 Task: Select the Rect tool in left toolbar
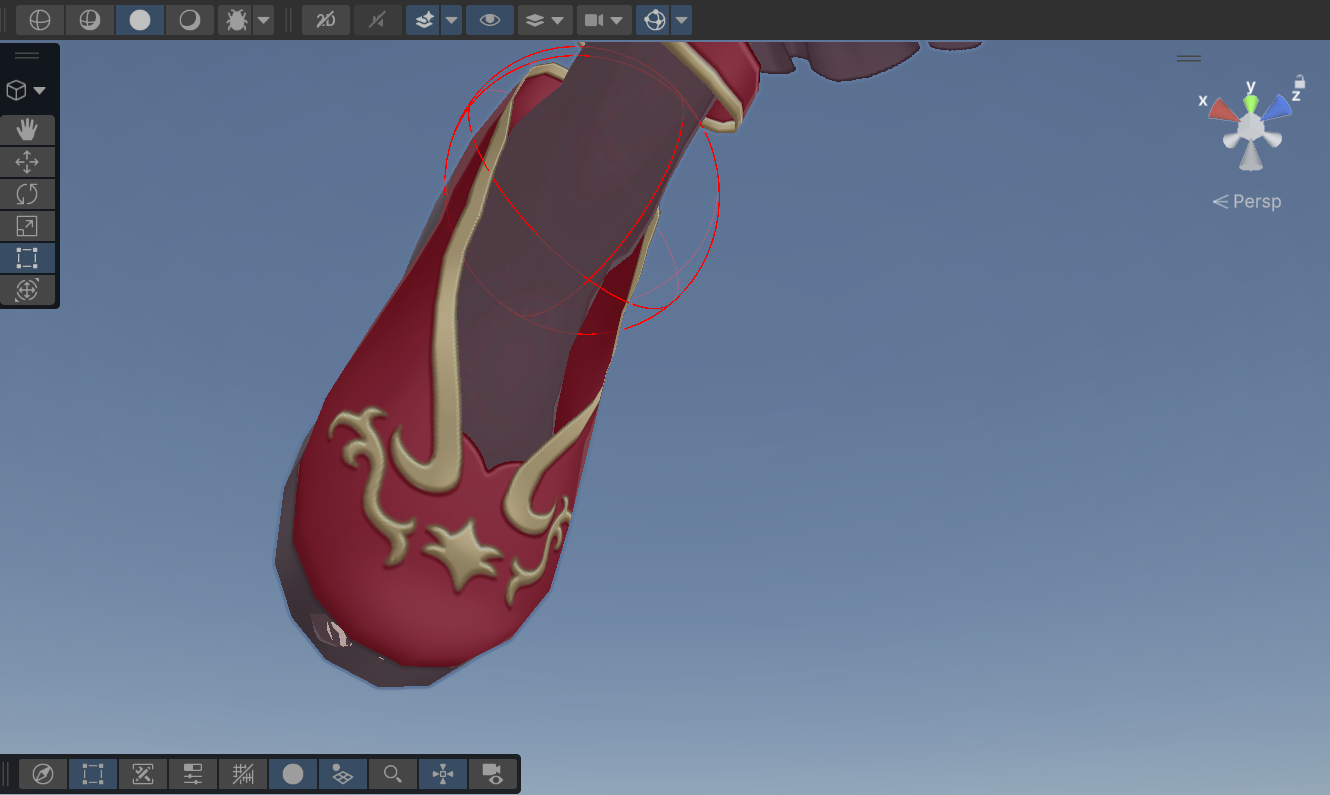[x=27, y=258]
